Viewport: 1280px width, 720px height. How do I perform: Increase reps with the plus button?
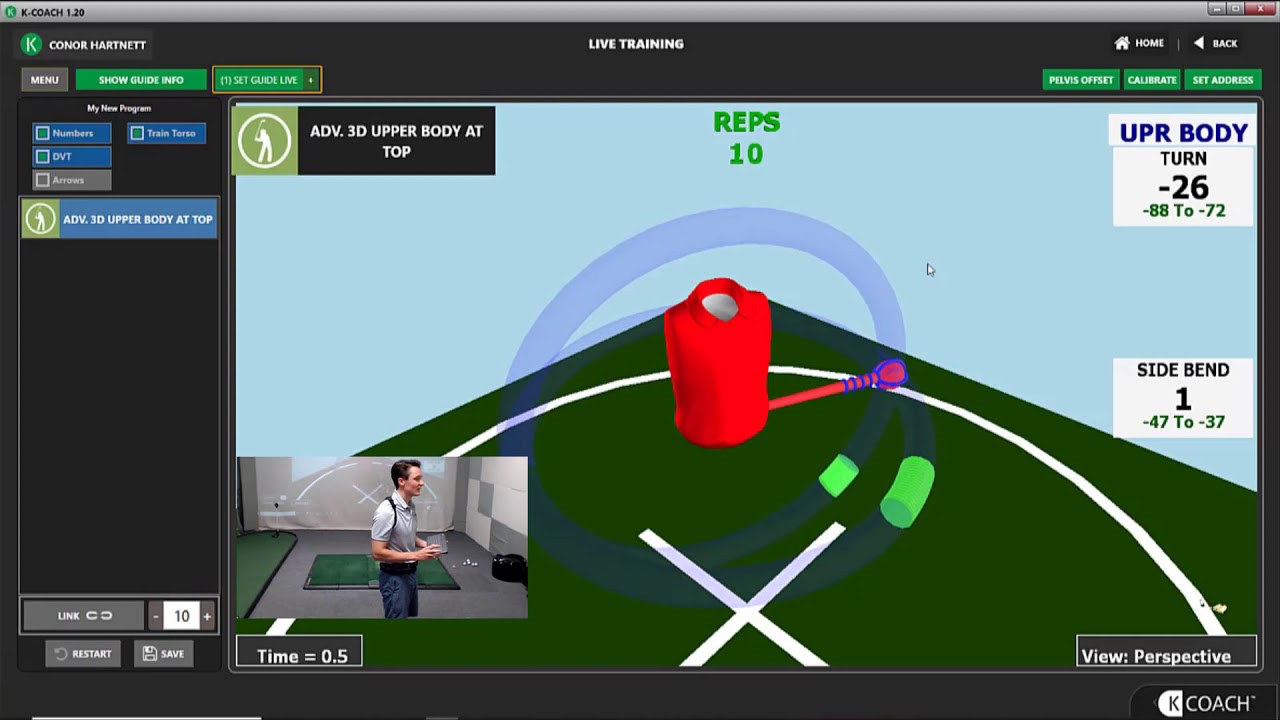coord(207,616)
